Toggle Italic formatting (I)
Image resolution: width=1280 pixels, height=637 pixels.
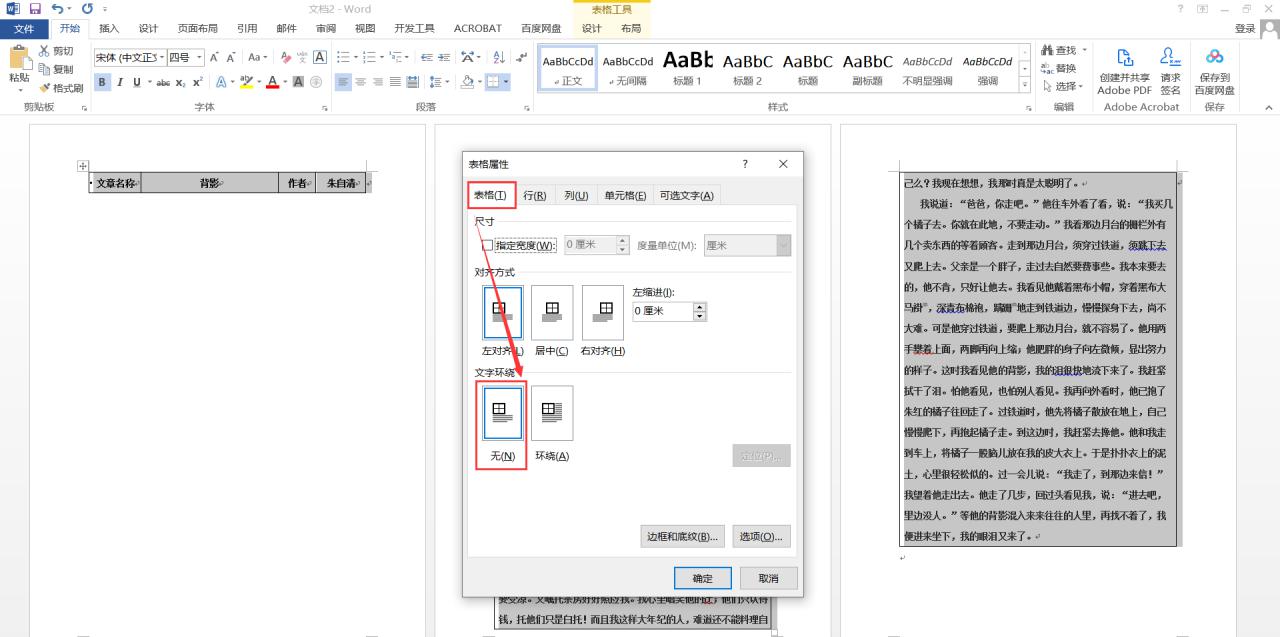point(119,82)
